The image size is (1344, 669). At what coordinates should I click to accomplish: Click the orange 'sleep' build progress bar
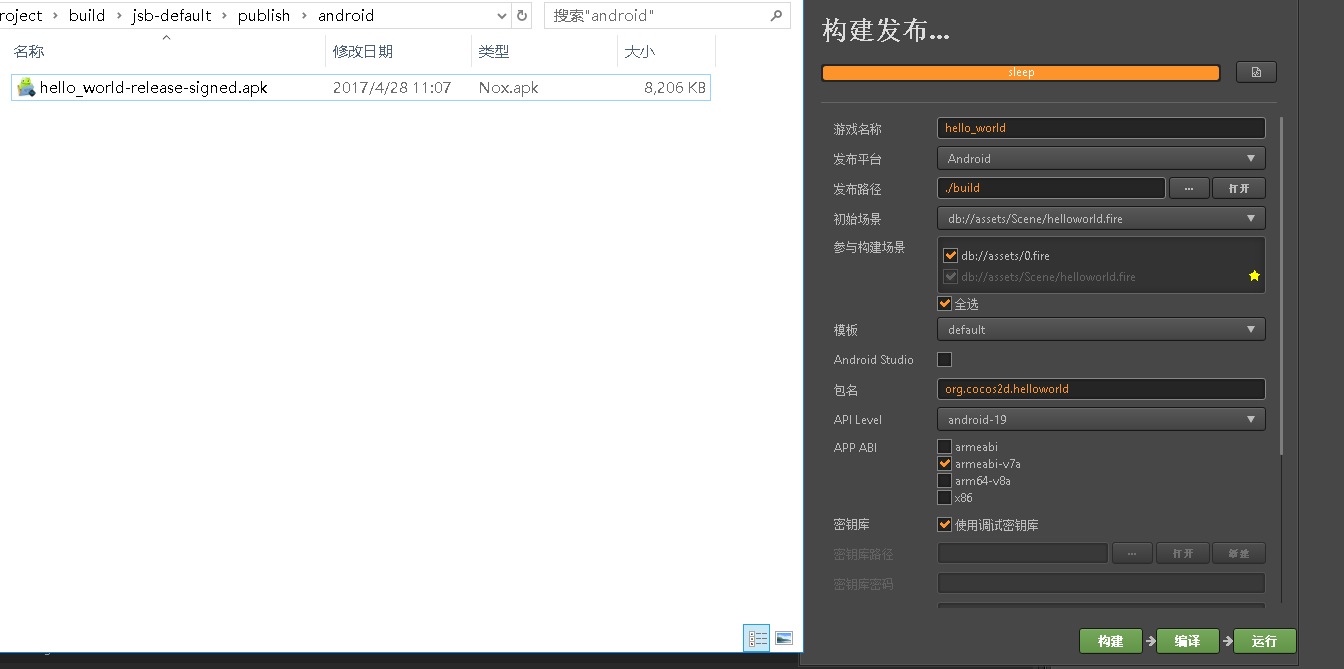pyautogui.click(x=1021, y=72)
